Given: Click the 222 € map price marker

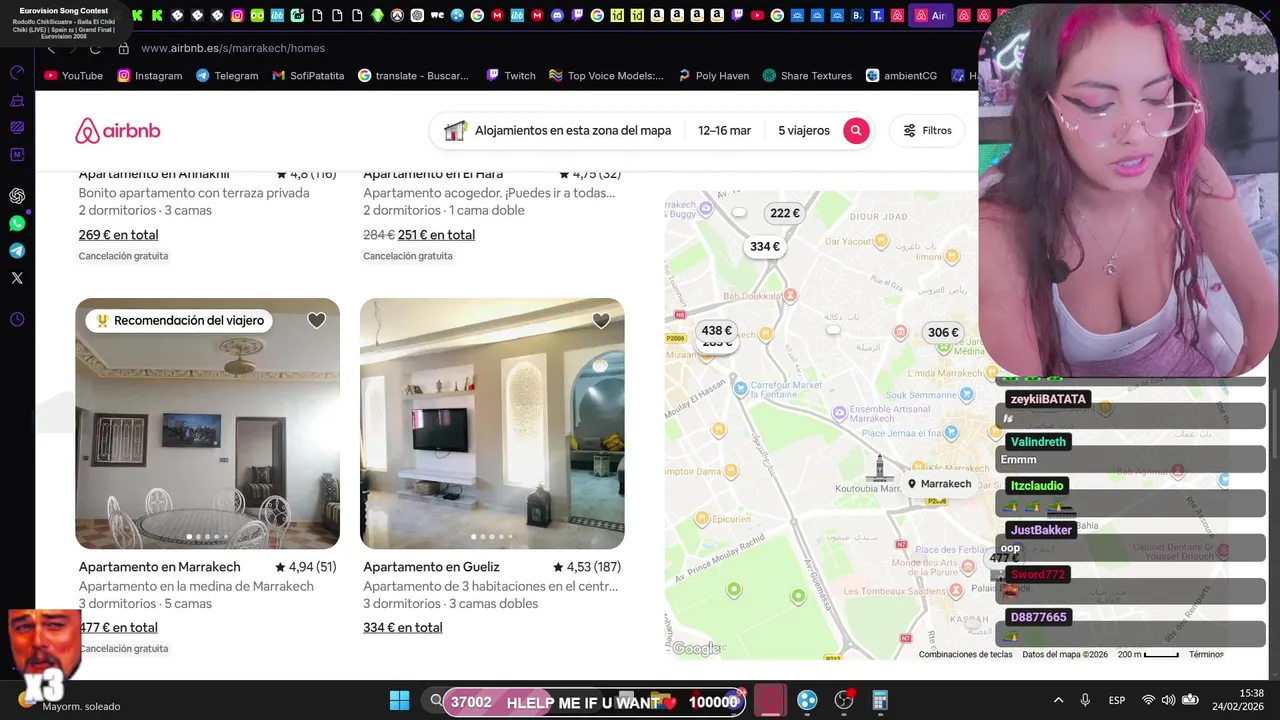Looking at the screenshot, I should click(x=784, y=213).
